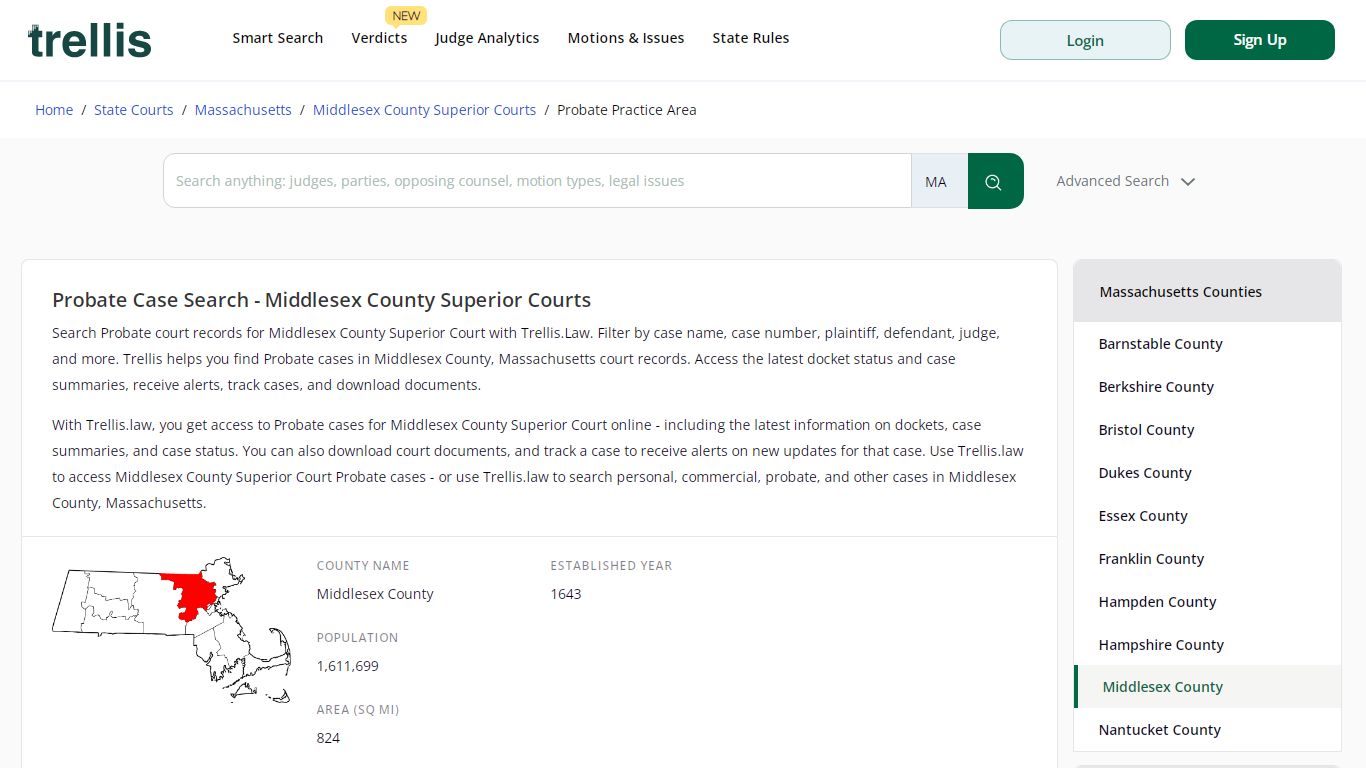The width and height of the screenshot is (1366, 768).
Task: Click the Massachusetts county map image
Action: [171, 630]
